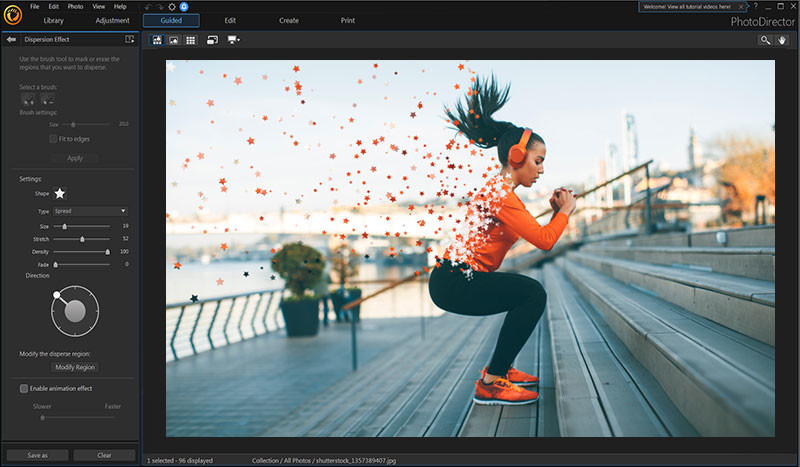Click the undo arrow icon

(148, 7)
